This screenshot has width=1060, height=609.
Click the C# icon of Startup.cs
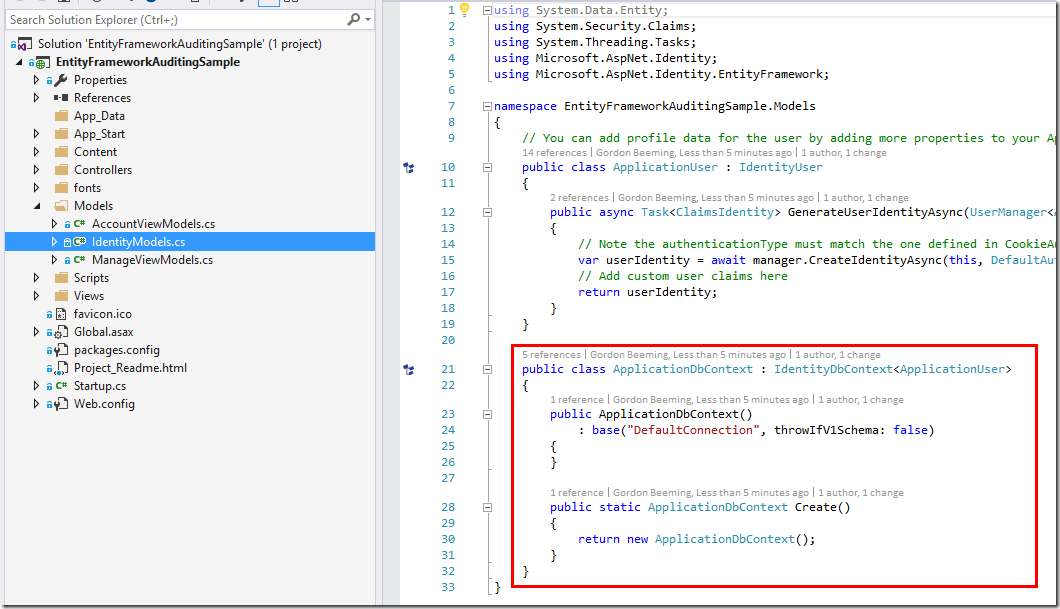(61, 386)
